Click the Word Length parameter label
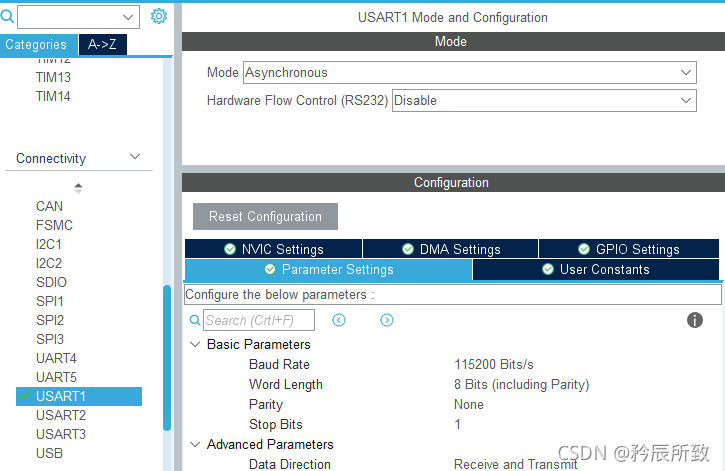Screen dimensions: 725x471 (x=286, y=385)
